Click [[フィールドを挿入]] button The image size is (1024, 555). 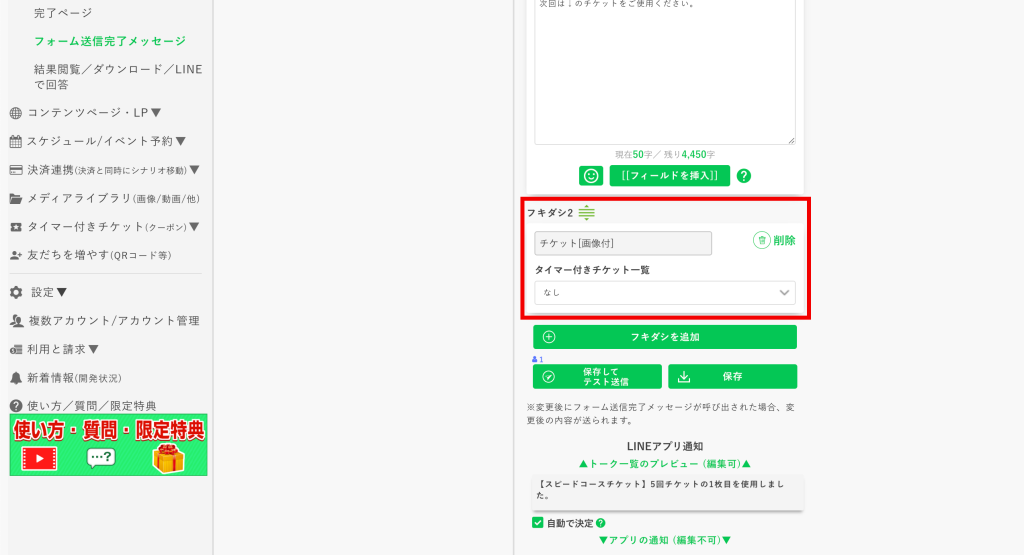click(669, 176)
